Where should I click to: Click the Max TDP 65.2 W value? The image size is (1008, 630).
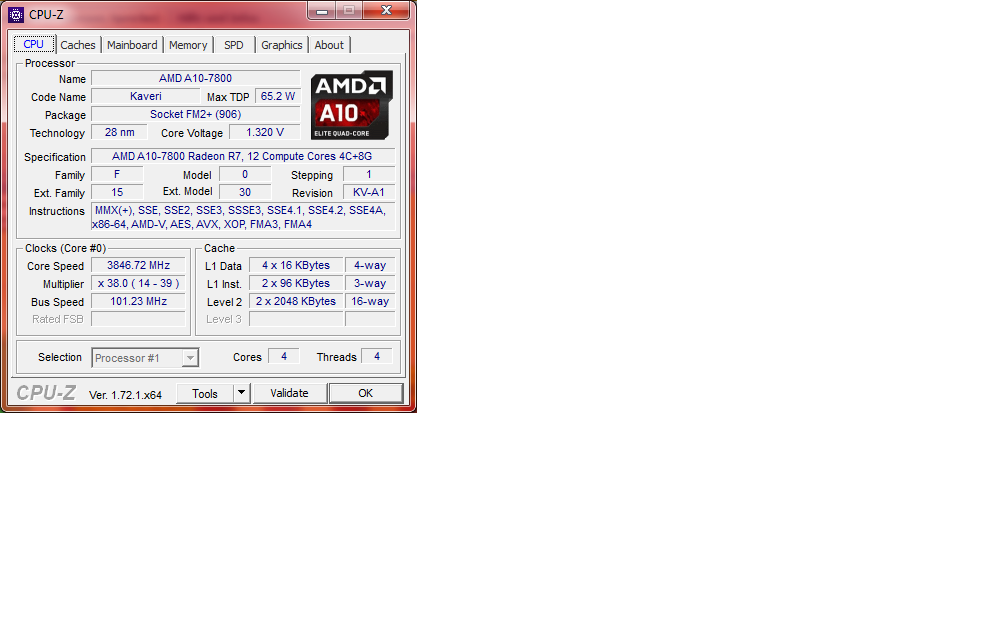(x=278, y=96)
